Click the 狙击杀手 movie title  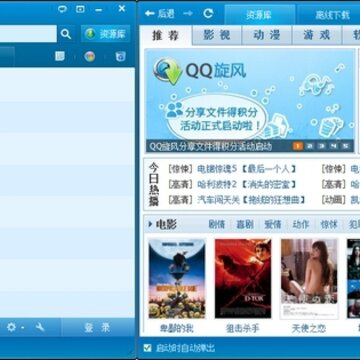[243, 329]
